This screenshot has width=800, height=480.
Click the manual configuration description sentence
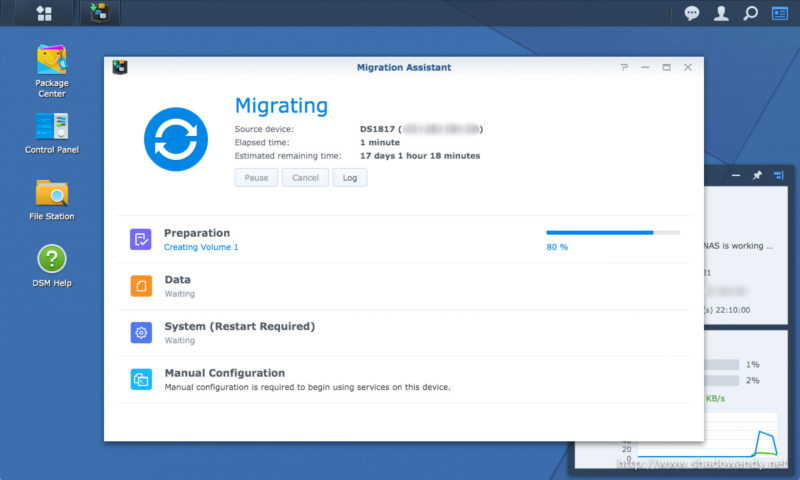pyautogui.click(x=307, y=387)
